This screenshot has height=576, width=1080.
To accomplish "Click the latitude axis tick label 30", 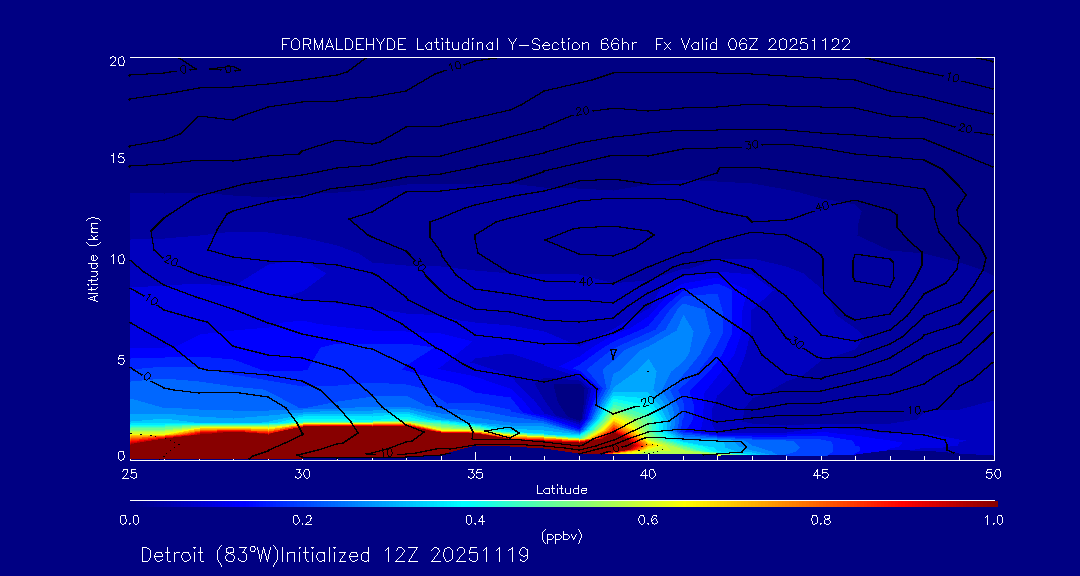I will (302, 473).
